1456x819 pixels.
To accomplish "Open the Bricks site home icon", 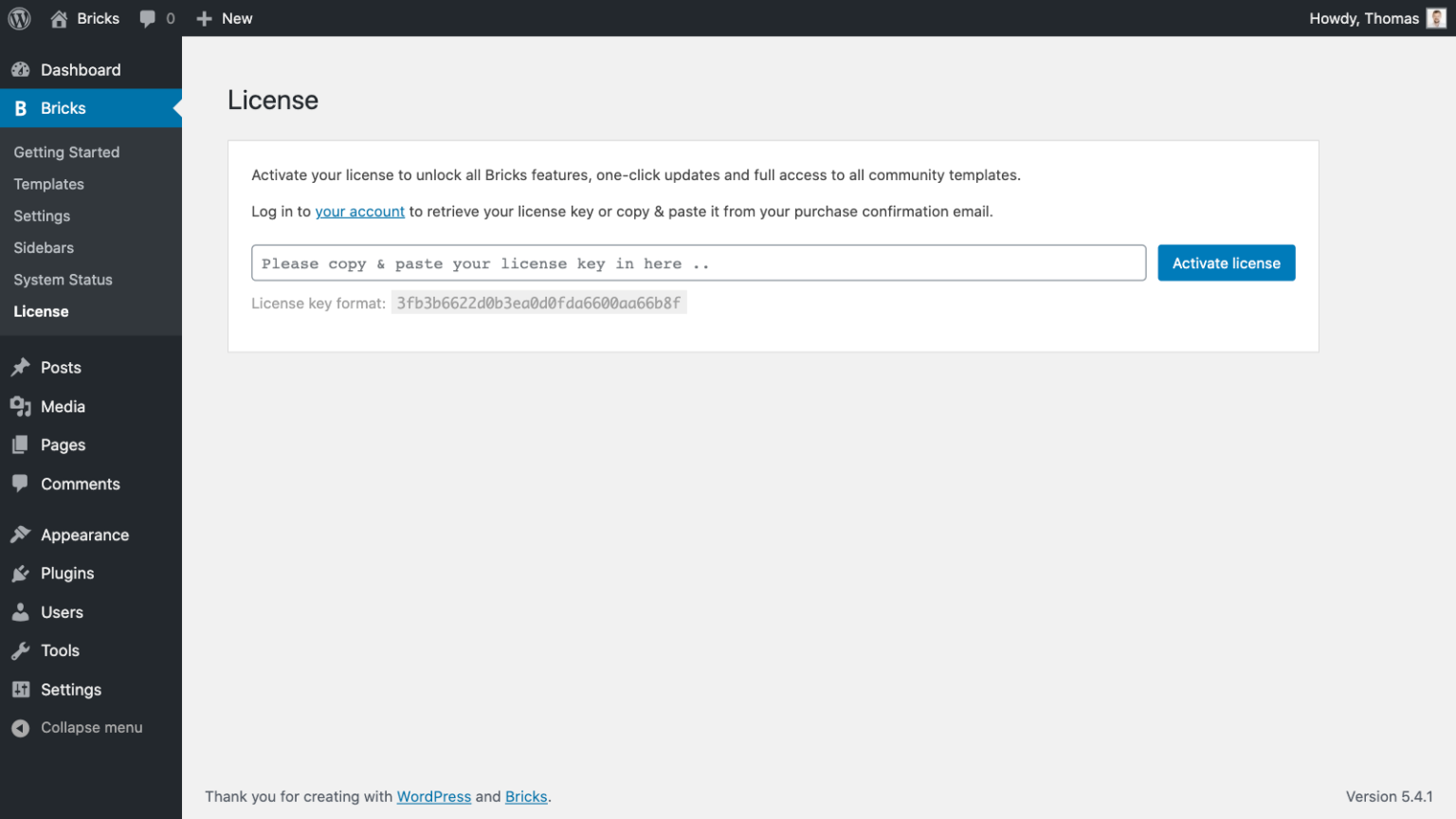I will point(59,18).
